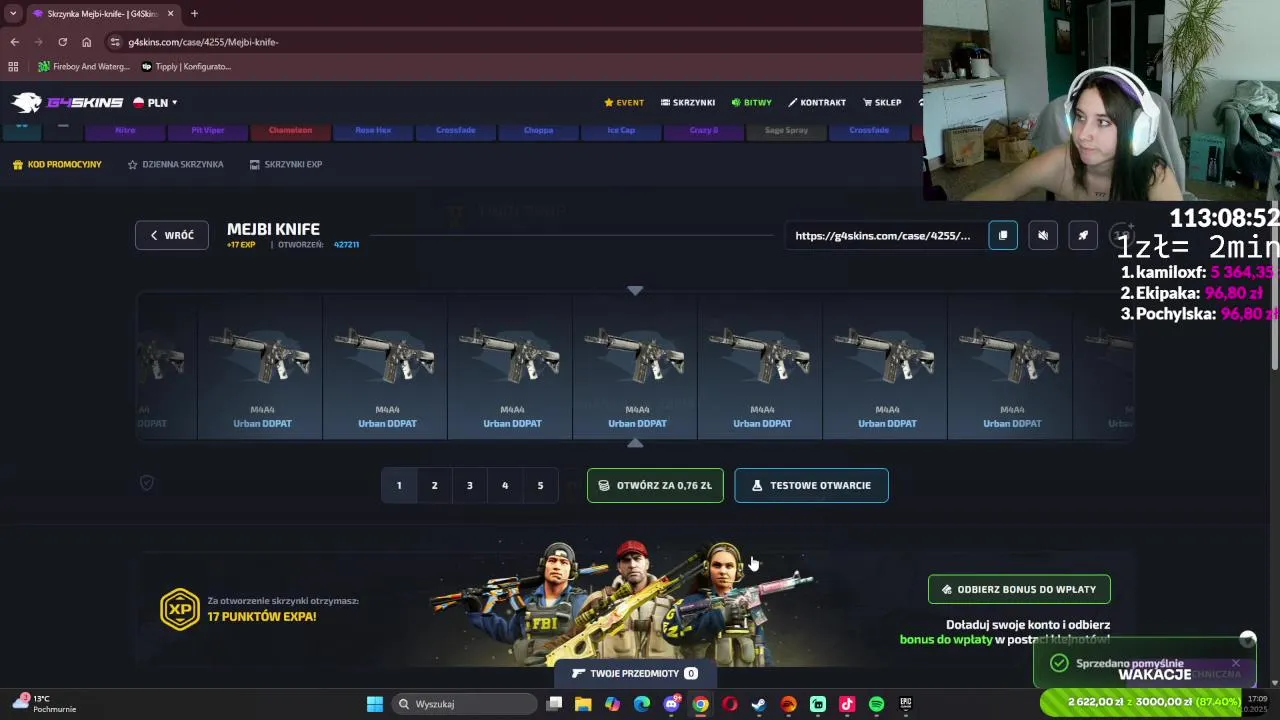Image resolution: width=1280 pixels, height=720 pixels.
Task: Open Epic Games launcher from taskbar
Action: point(906,704)
